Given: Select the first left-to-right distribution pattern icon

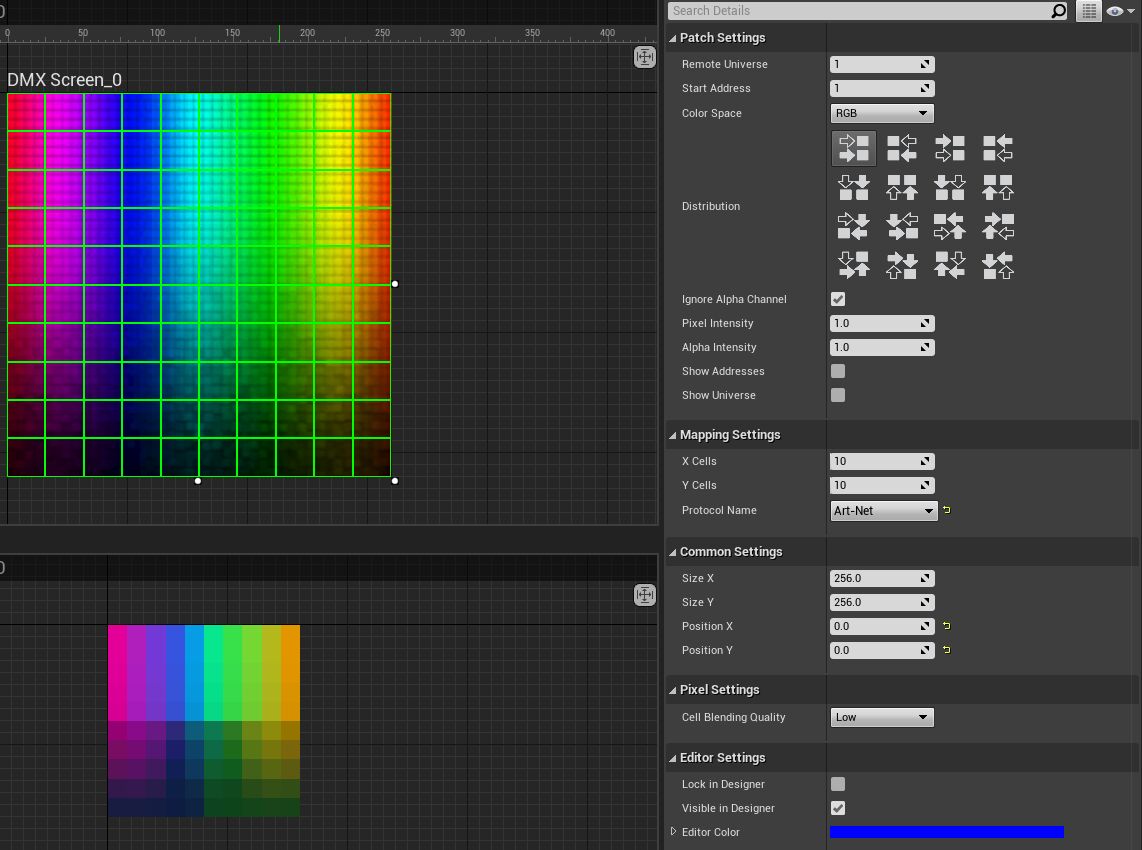Looking at the screenshot, I should coord(853,148).
